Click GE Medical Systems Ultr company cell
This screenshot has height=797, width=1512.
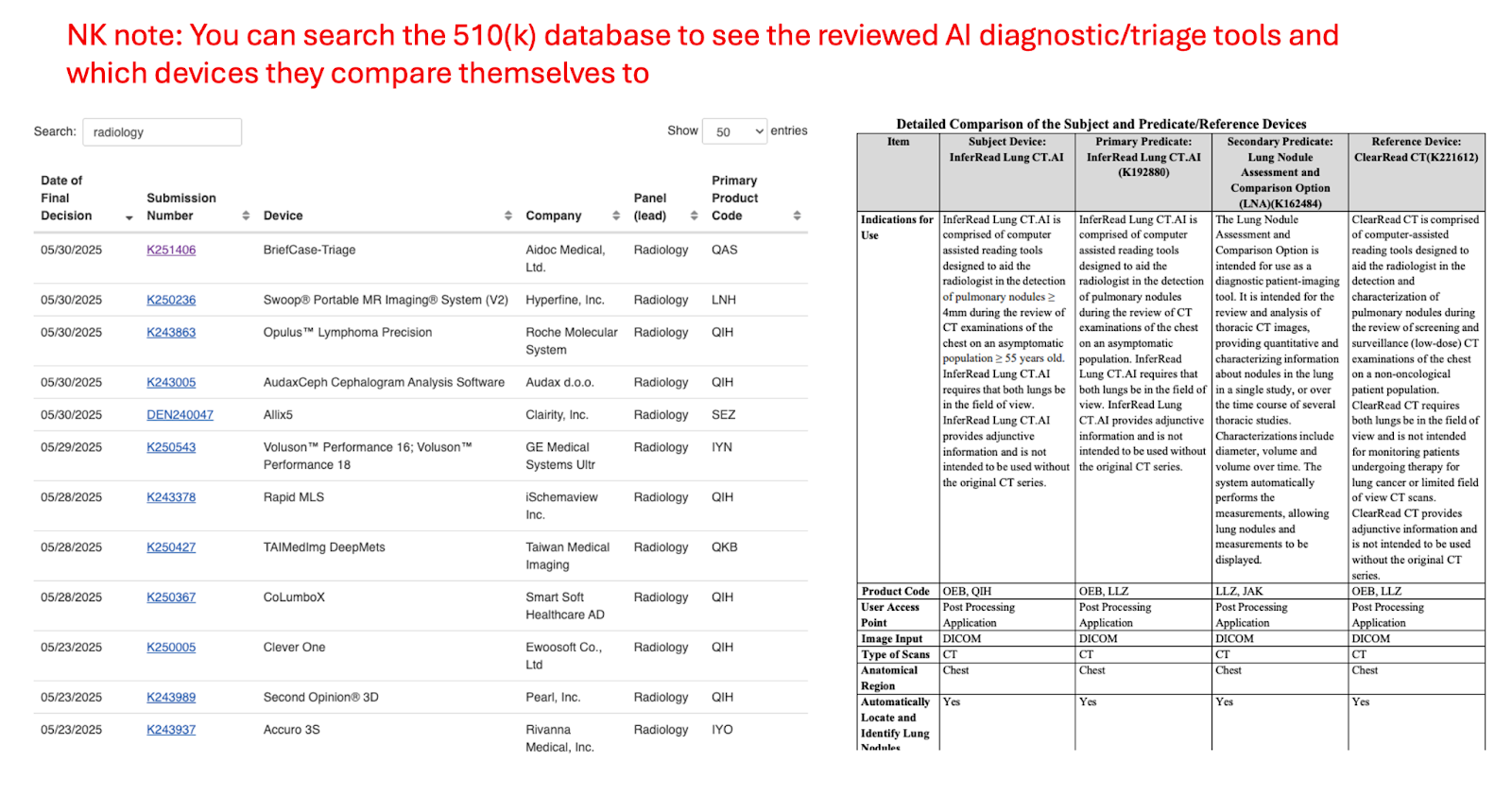coord(560,456)
